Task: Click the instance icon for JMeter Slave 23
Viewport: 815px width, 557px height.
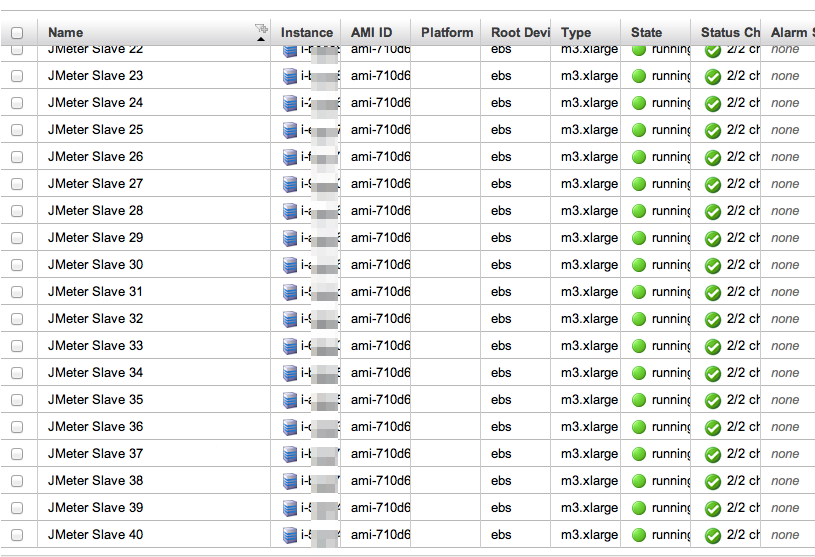Action: pos(290,76)
